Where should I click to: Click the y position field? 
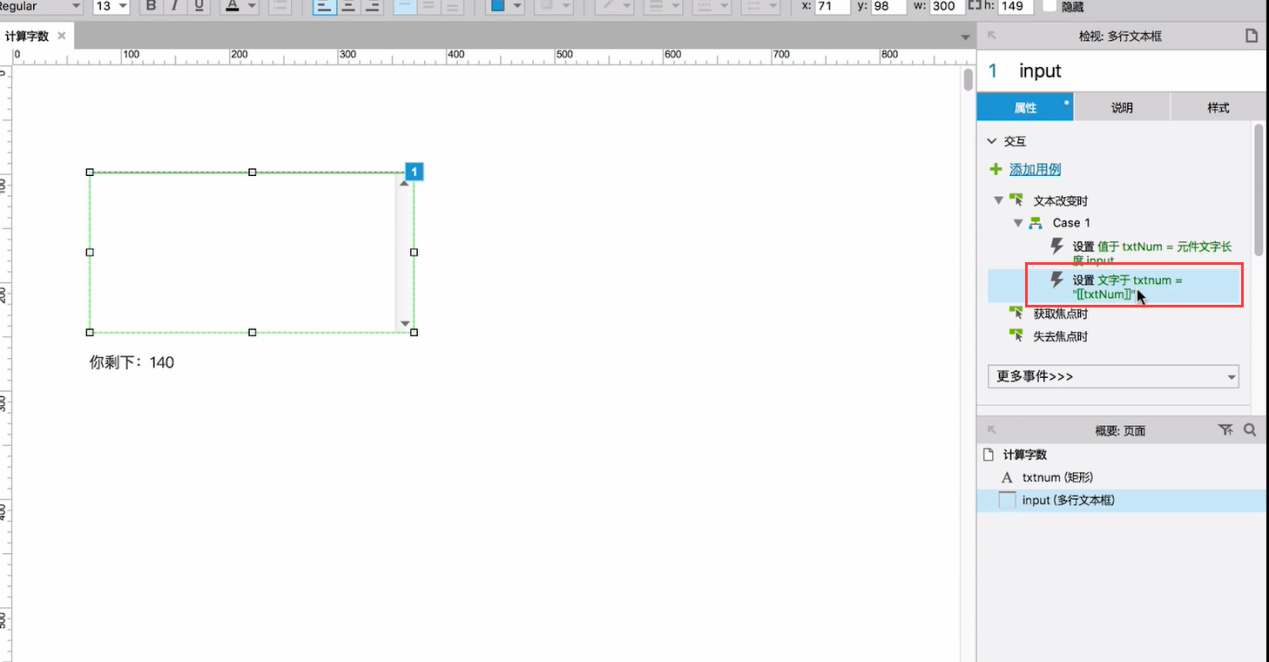[889, 6]
